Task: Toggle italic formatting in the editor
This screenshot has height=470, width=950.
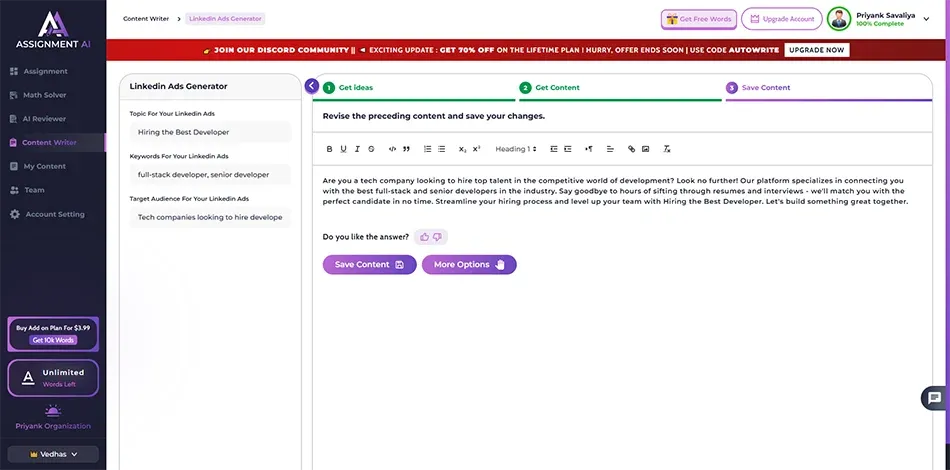Action: [357, 149]
